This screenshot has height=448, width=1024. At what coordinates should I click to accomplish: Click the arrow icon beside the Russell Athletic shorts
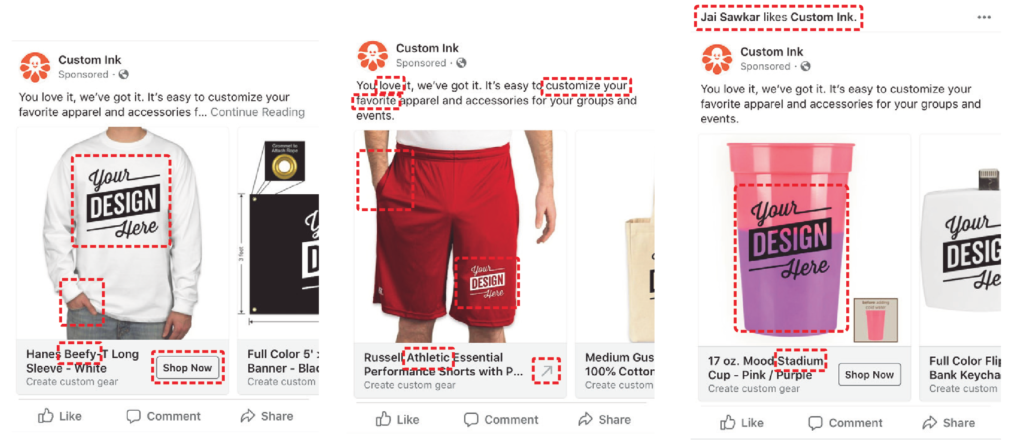tap(546, 371)
